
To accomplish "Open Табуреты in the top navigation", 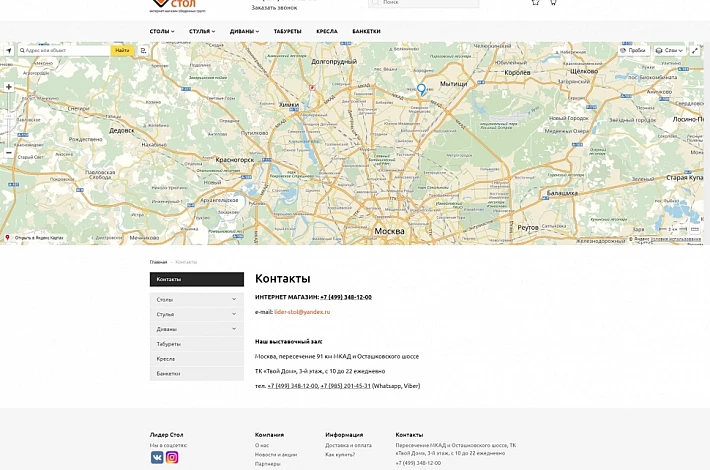I will [x=288, y=31].
